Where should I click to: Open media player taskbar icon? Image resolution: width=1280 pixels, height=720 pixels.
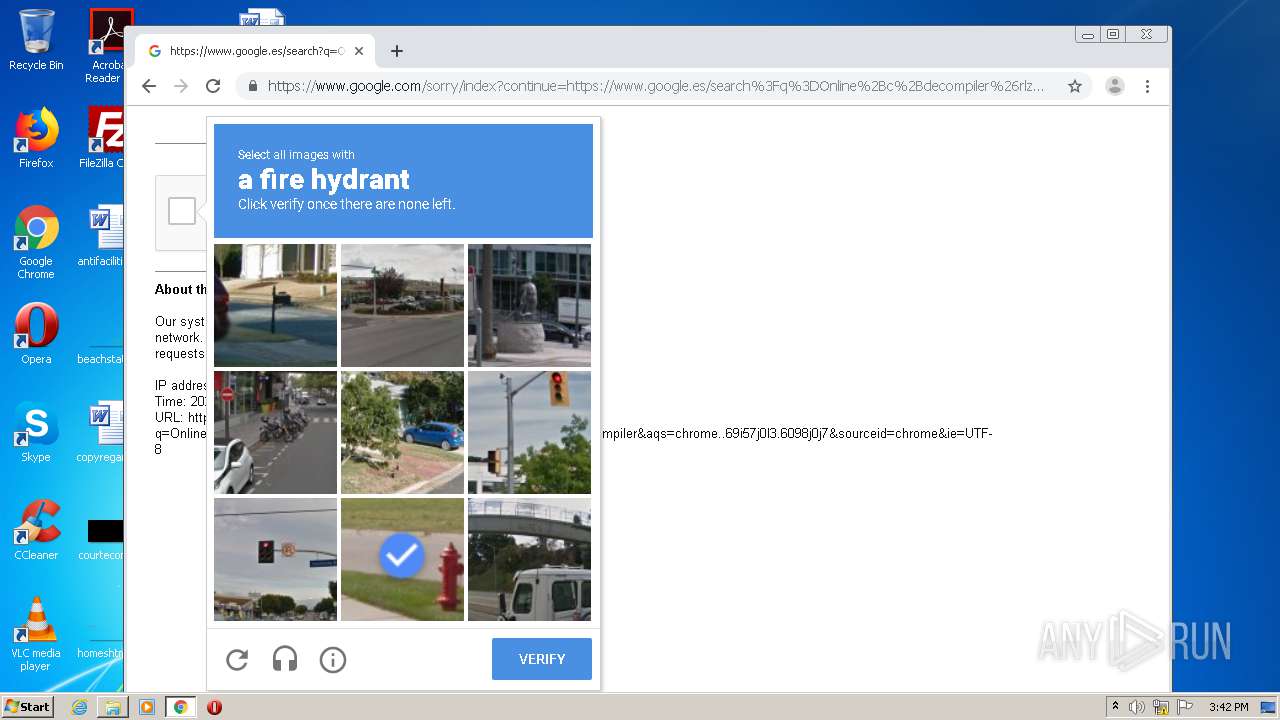point(147,707)
